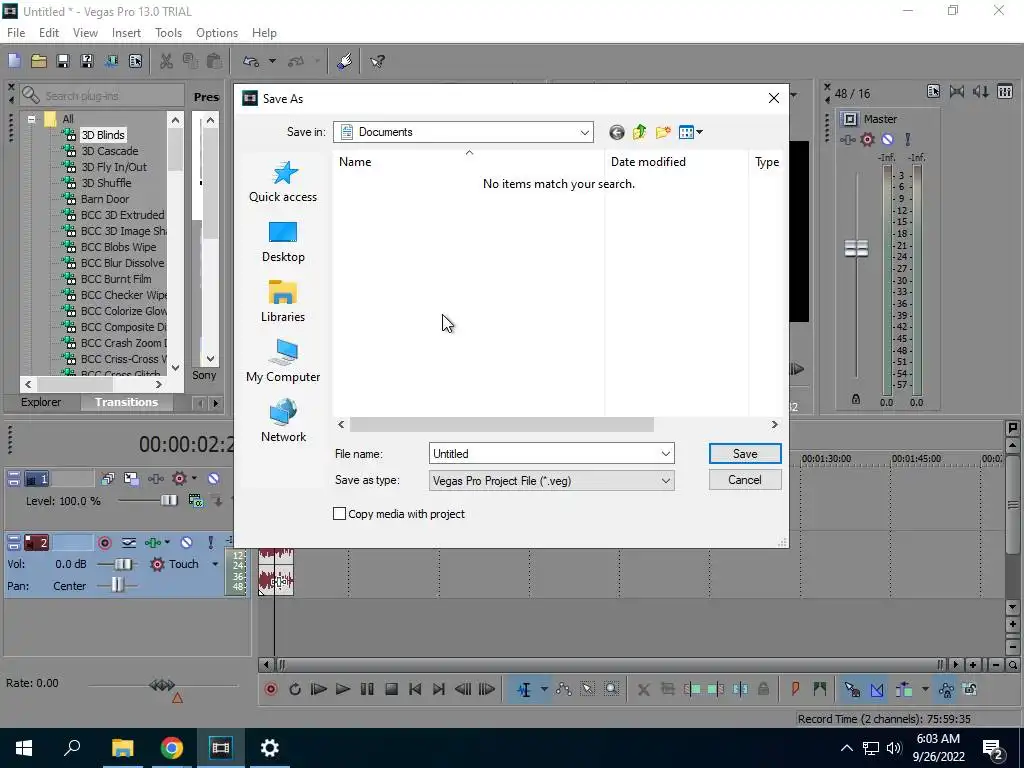
Task: Switch to the Transitions tab
Action: tap(127, 402)
